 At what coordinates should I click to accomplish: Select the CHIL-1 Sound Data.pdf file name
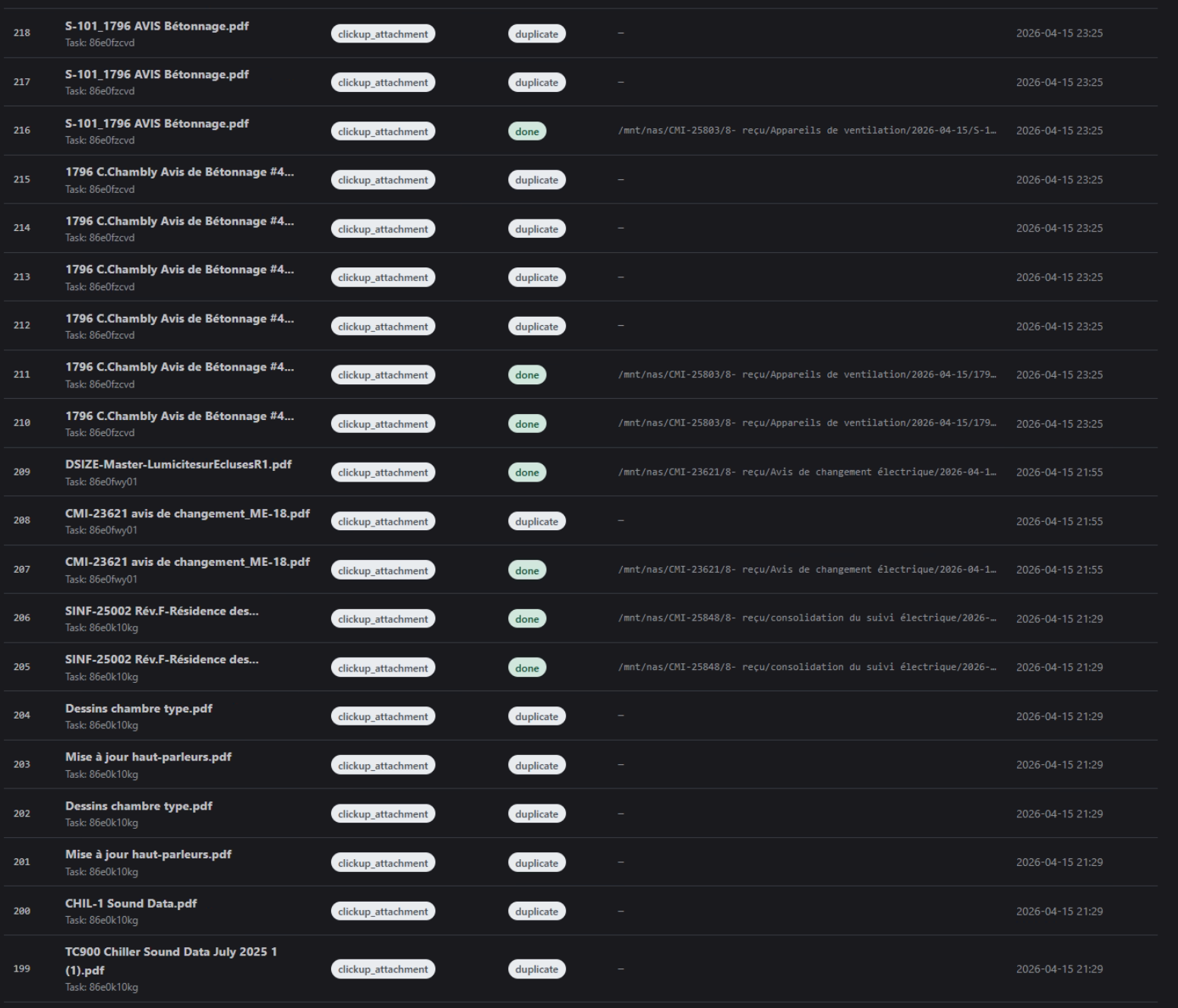point(131,904)
